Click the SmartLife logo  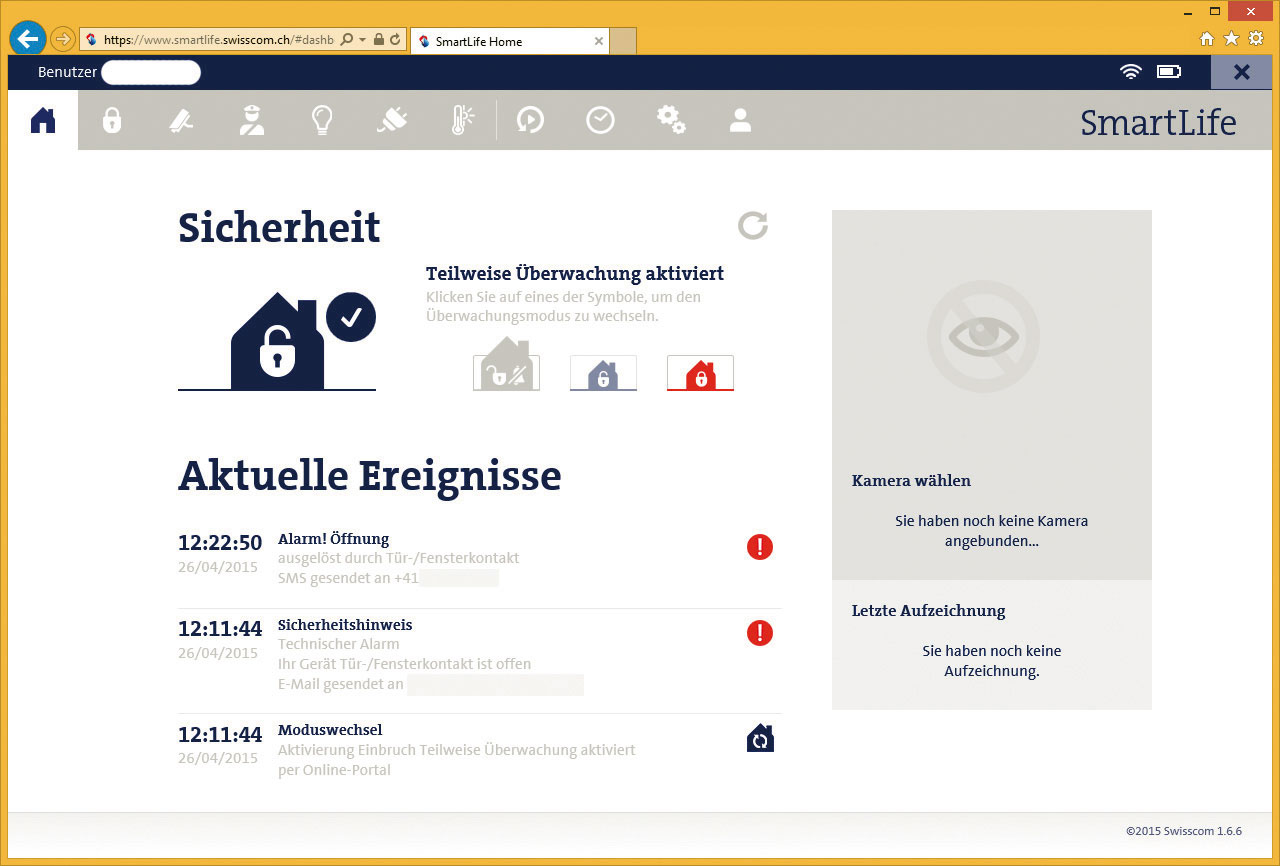(1158, 122)
